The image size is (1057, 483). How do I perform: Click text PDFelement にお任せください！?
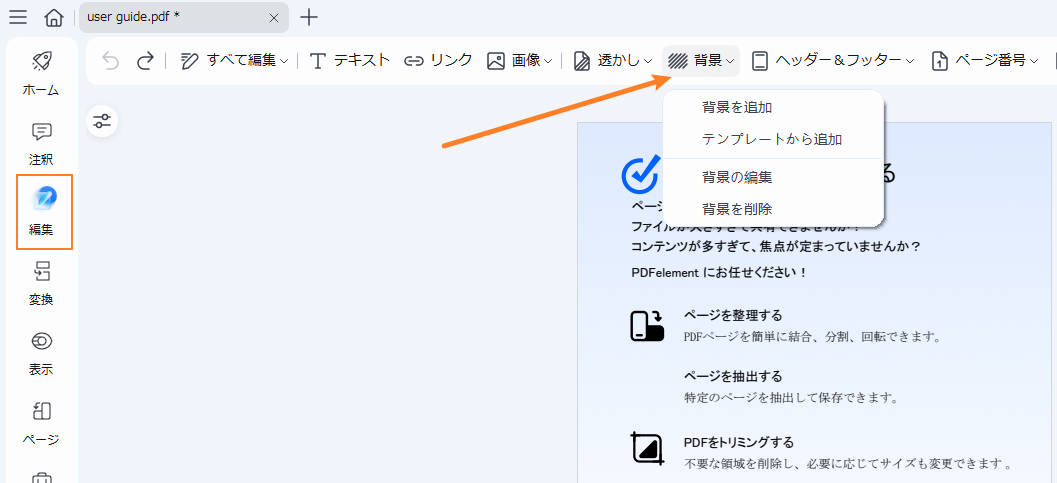pyautogui.click(x=719, y=273)
